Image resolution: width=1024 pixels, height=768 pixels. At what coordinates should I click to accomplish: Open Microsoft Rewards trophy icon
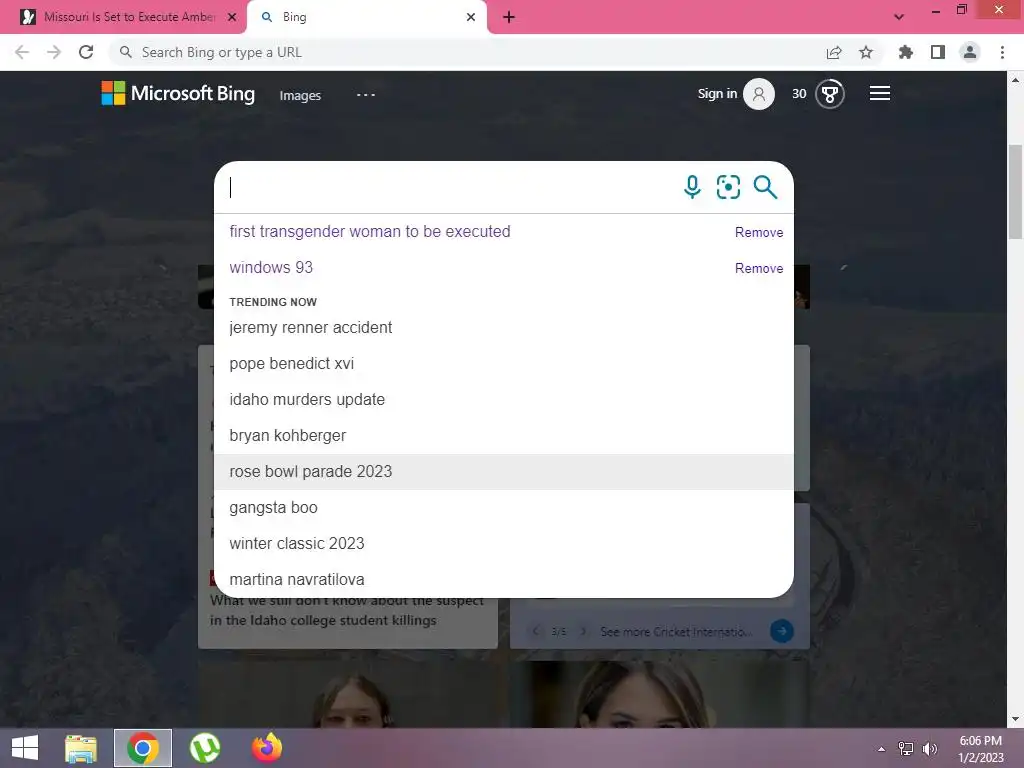tap(829, 94)
